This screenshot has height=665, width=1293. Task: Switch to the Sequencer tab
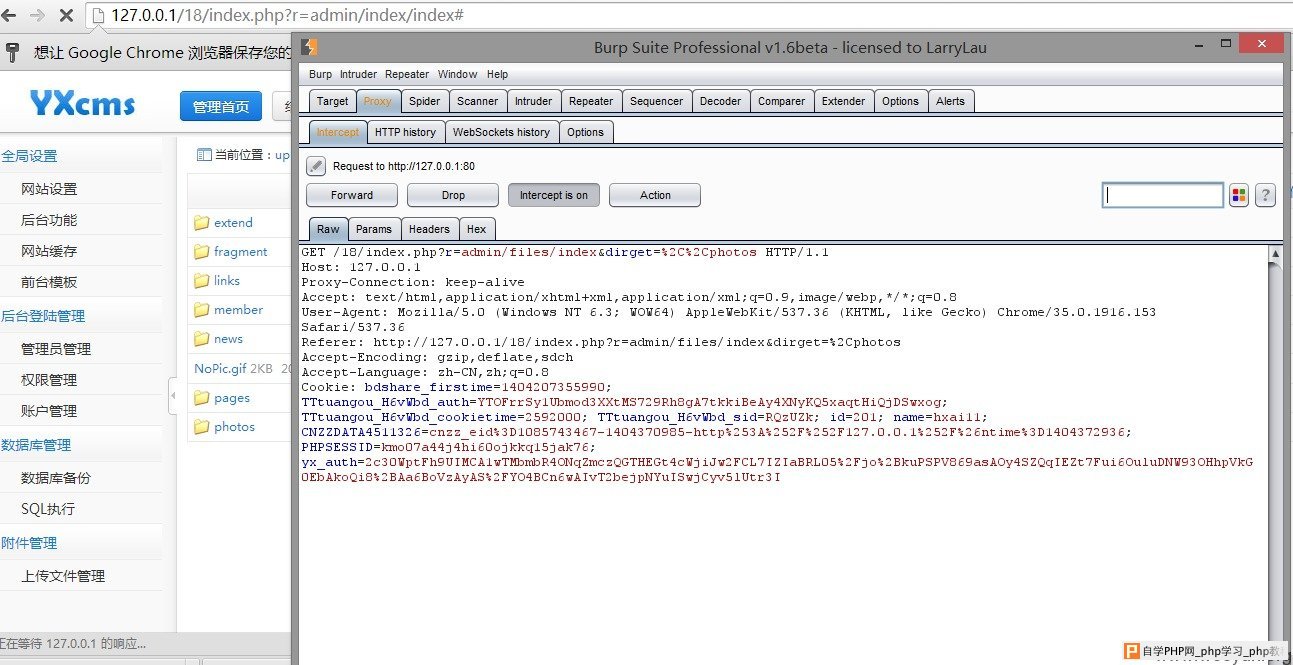[x=657, y=101]
